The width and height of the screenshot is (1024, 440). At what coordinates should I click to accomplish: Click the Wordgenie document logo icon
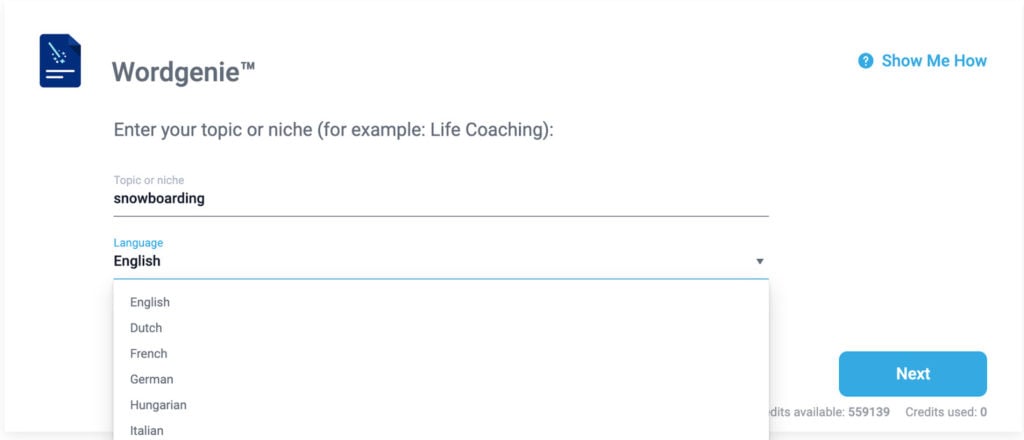coord(60,61)
